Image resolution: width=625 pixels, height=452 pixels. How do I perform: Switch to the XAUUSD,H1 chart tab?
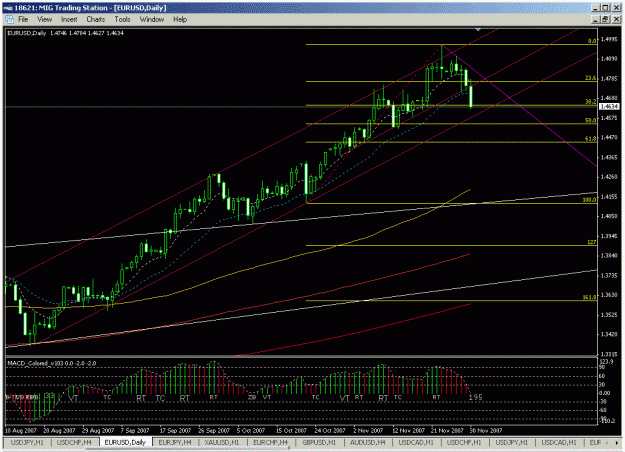coord(222,442)
